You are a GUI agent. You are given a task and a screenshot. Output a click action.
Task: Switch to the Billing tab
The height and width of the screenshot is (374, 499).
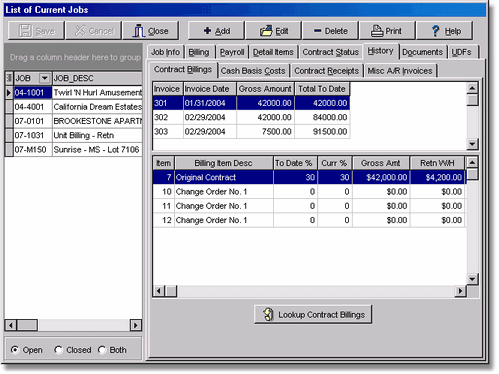point(199,52)
